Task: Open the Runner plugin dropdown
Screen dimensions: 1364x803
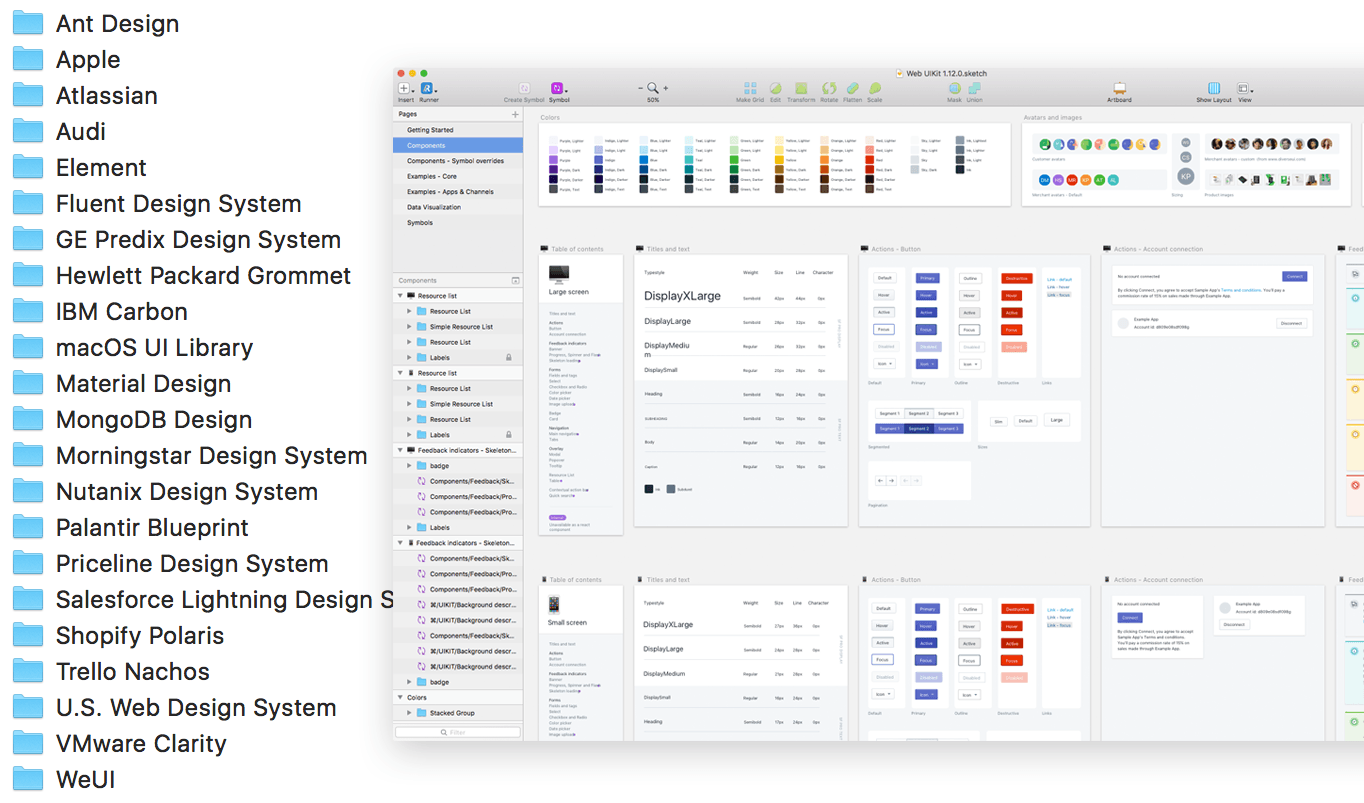Action: [x=428, y=89]
